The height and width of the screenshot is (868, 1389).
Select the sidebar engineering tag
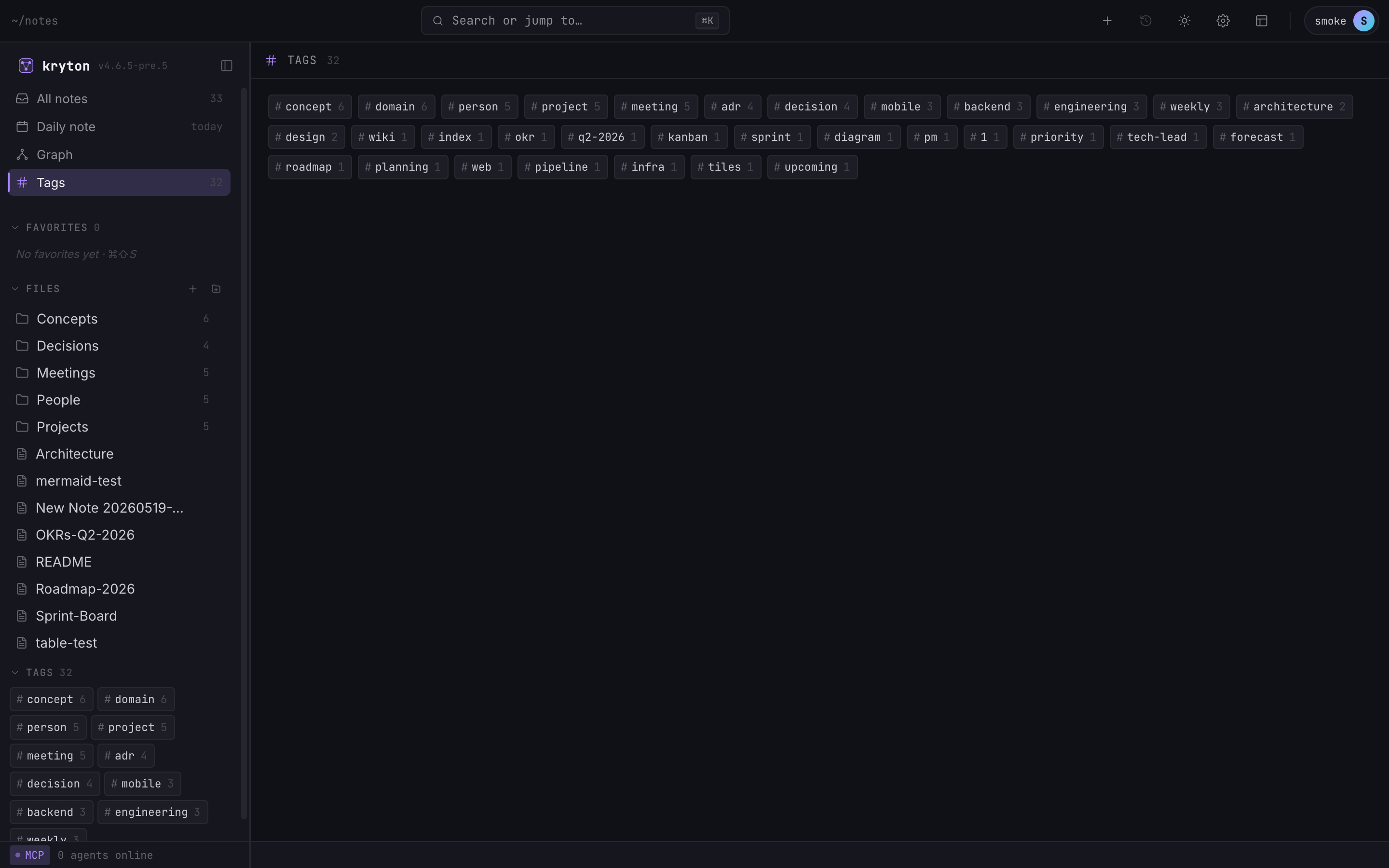(153, 813)
